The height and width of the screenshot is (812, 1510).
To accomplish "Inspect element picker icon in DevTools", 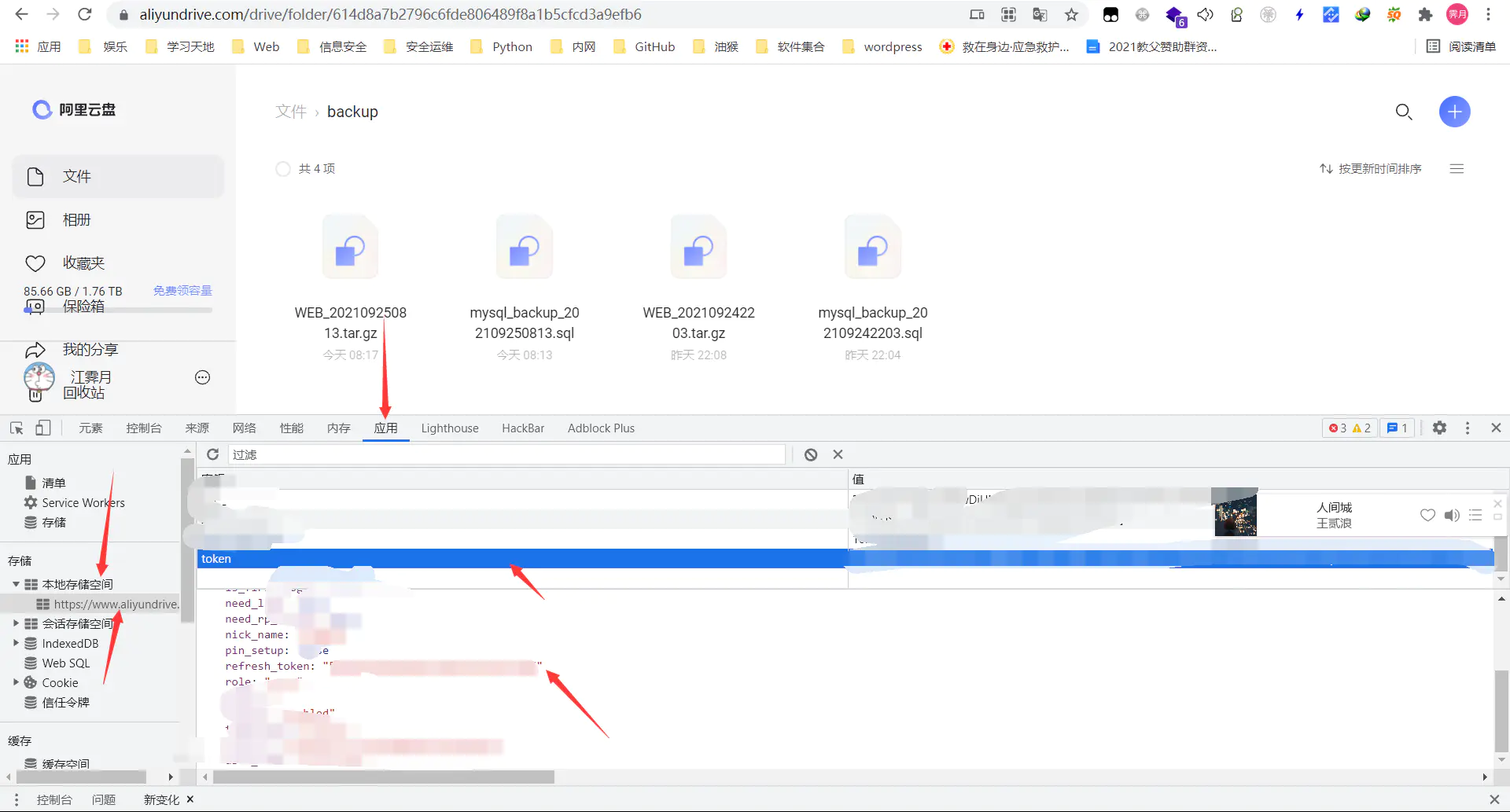I will coord(16,428).
